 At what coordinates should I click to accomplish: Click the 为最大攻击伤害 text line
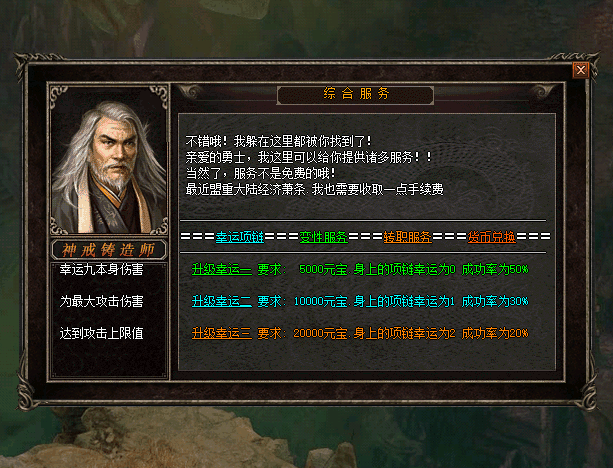click(x=102, y=301)
